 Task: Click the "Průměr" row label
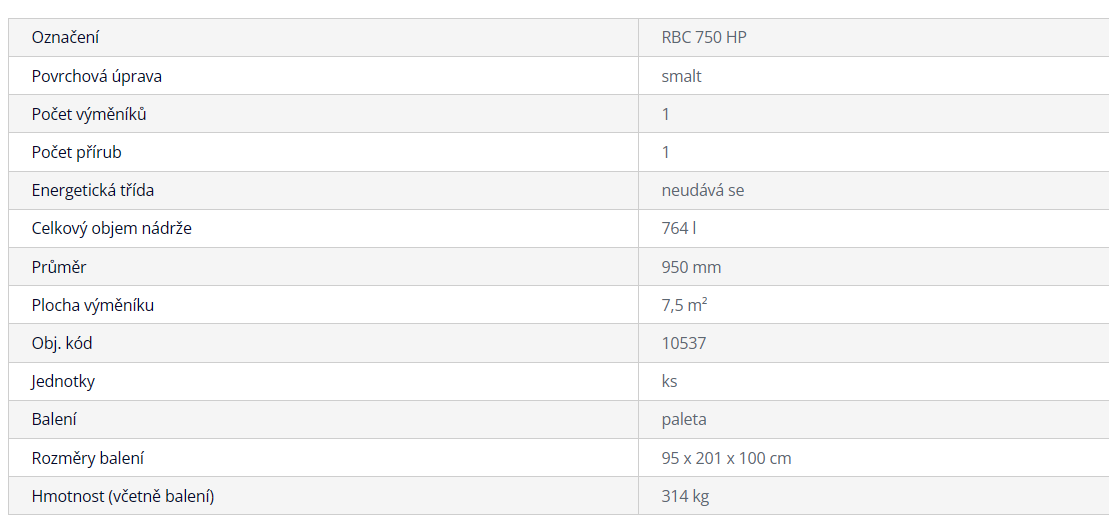pos(59,267)
